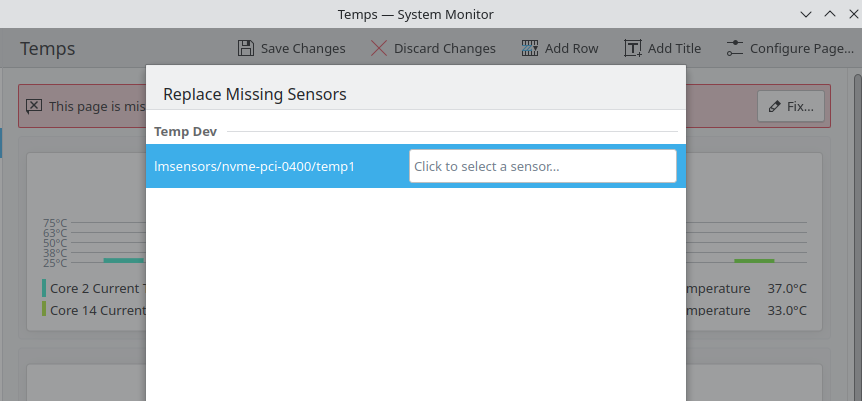Click the Temp Dev section header
This screenshot has height=401, width=862.
185,131
